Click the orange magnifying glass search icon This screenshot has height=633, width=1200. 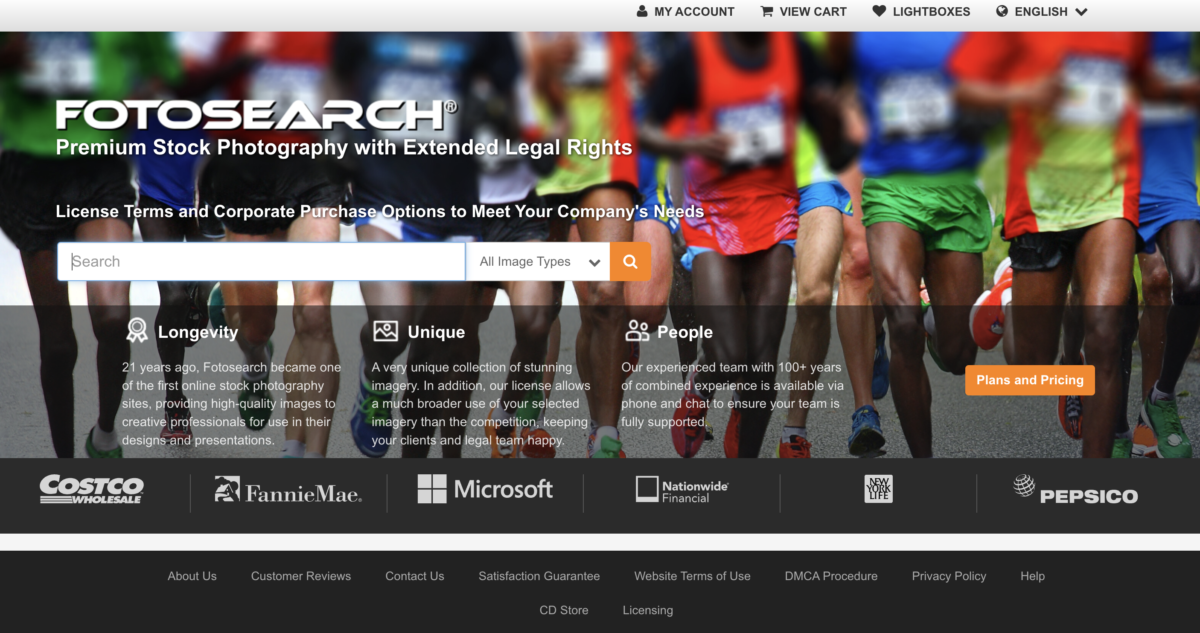pyautogui.click(x=630, y=261)
